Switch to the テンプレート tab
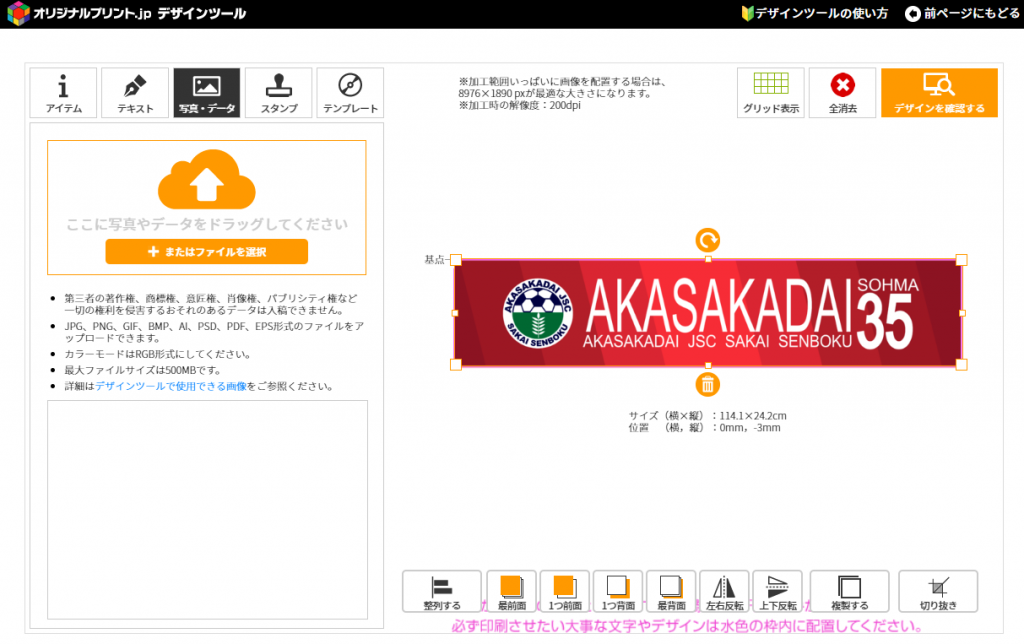 [350, 93]
